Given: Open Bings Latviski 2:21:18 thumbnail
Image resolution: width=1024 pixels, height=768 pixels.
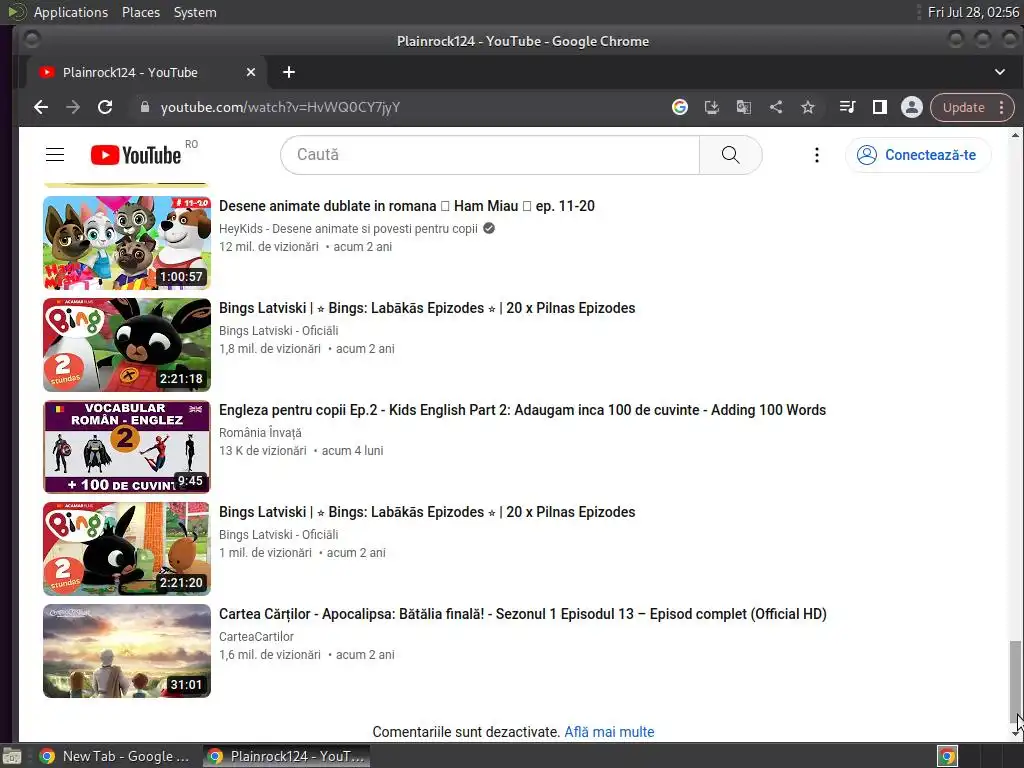Looking at the screenshot, I should click(x=127, y=345).
